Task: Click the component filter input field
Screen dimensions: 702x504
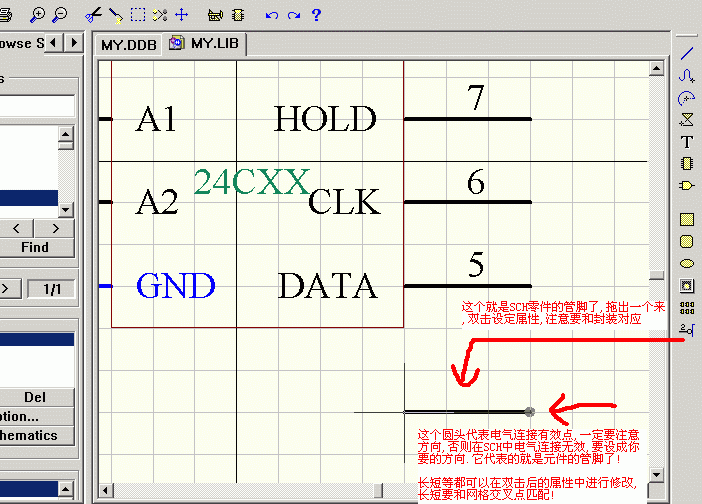Action: (x=37, y=106)
